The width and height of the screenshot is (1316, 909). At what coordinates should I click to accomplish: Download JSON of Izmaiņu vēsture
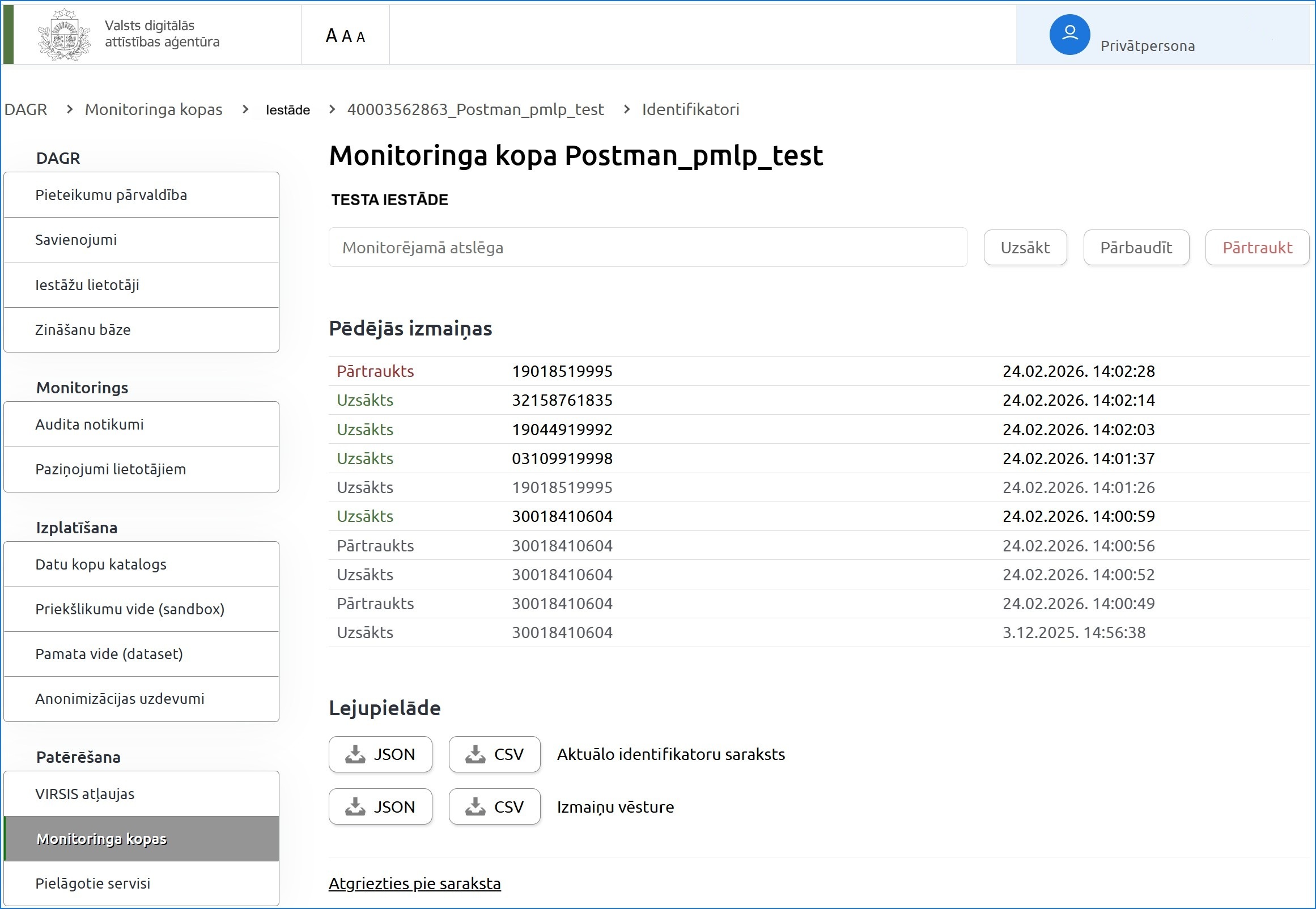click(x=380, y=807)
